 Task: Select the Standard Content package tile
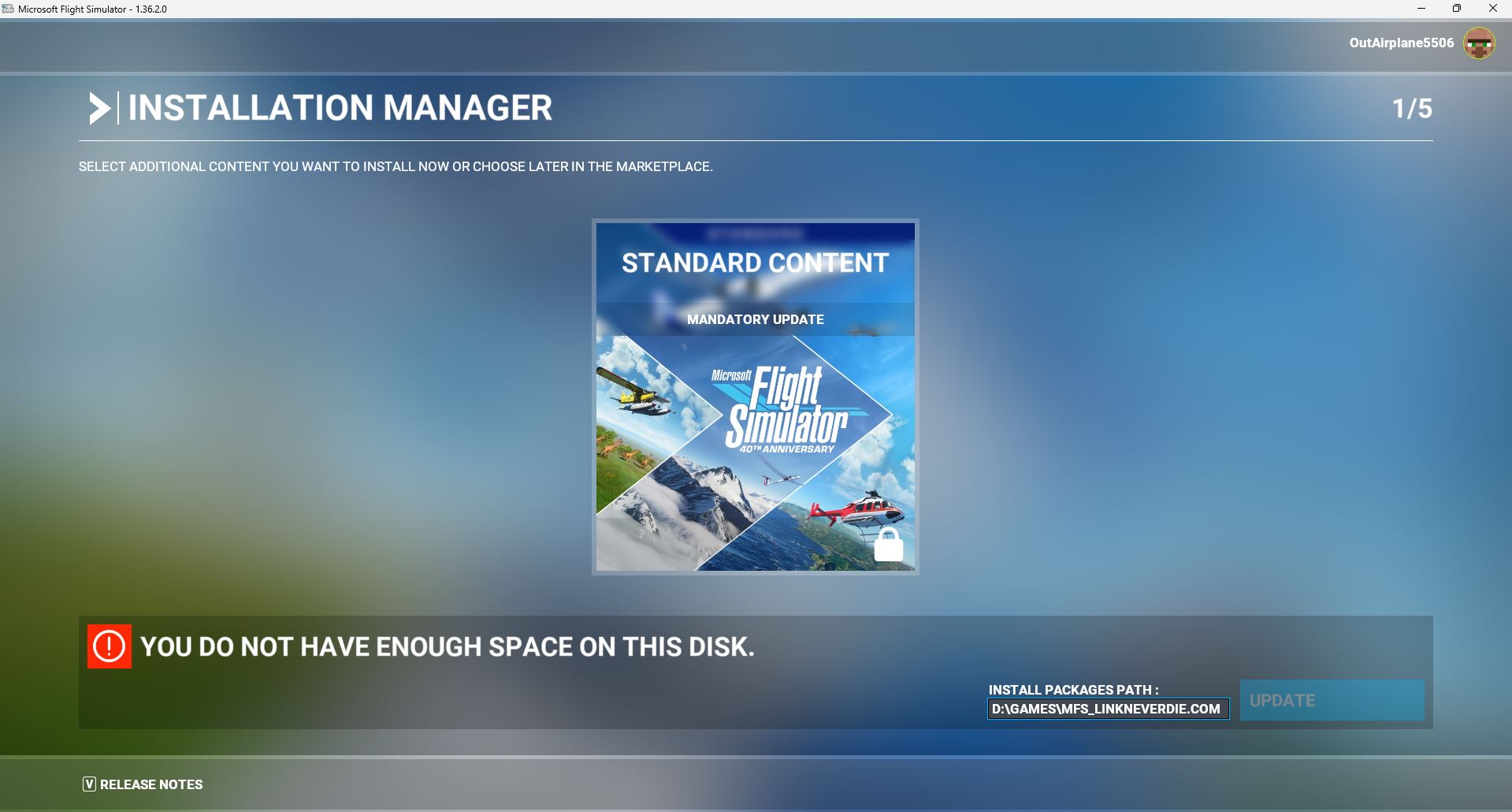click(756, 397)
